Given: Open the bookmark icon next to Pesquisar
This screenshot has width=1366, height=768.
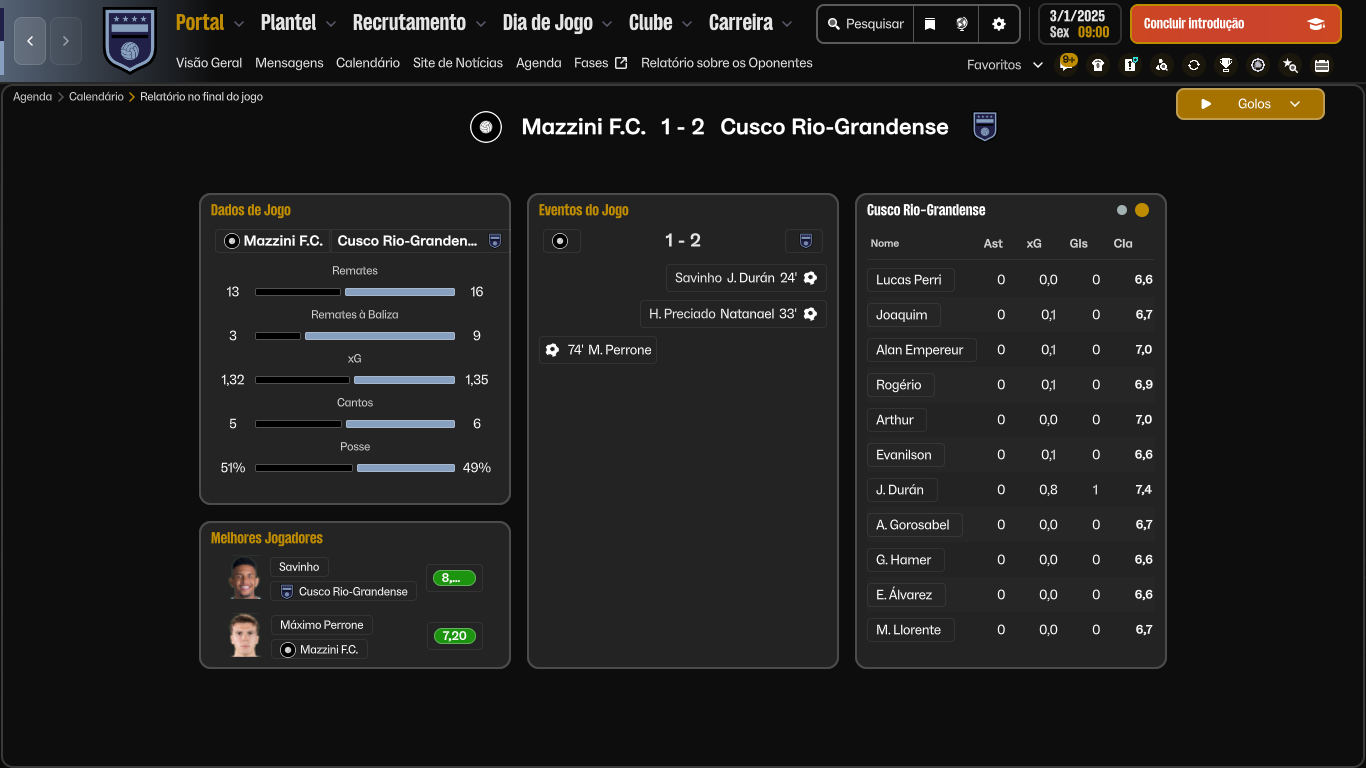Looking at the screenshot, I should point(930,24).
